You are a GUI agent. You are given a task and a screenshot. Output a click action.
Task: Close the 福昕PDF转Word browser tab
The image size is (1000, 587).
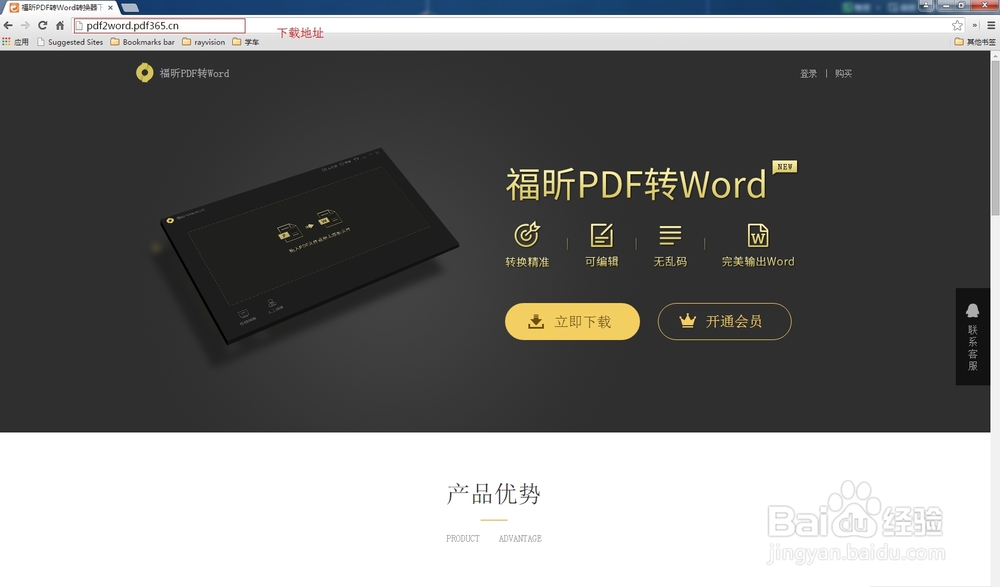110,8
